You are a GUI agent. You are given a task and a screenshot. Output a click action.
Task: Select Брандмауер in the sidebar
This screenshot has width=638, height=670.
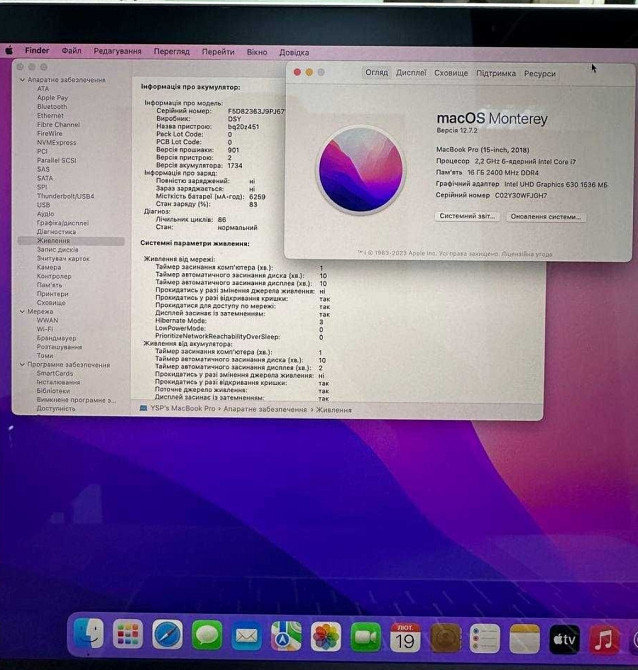pyautogui.click(x=56, y=338)
